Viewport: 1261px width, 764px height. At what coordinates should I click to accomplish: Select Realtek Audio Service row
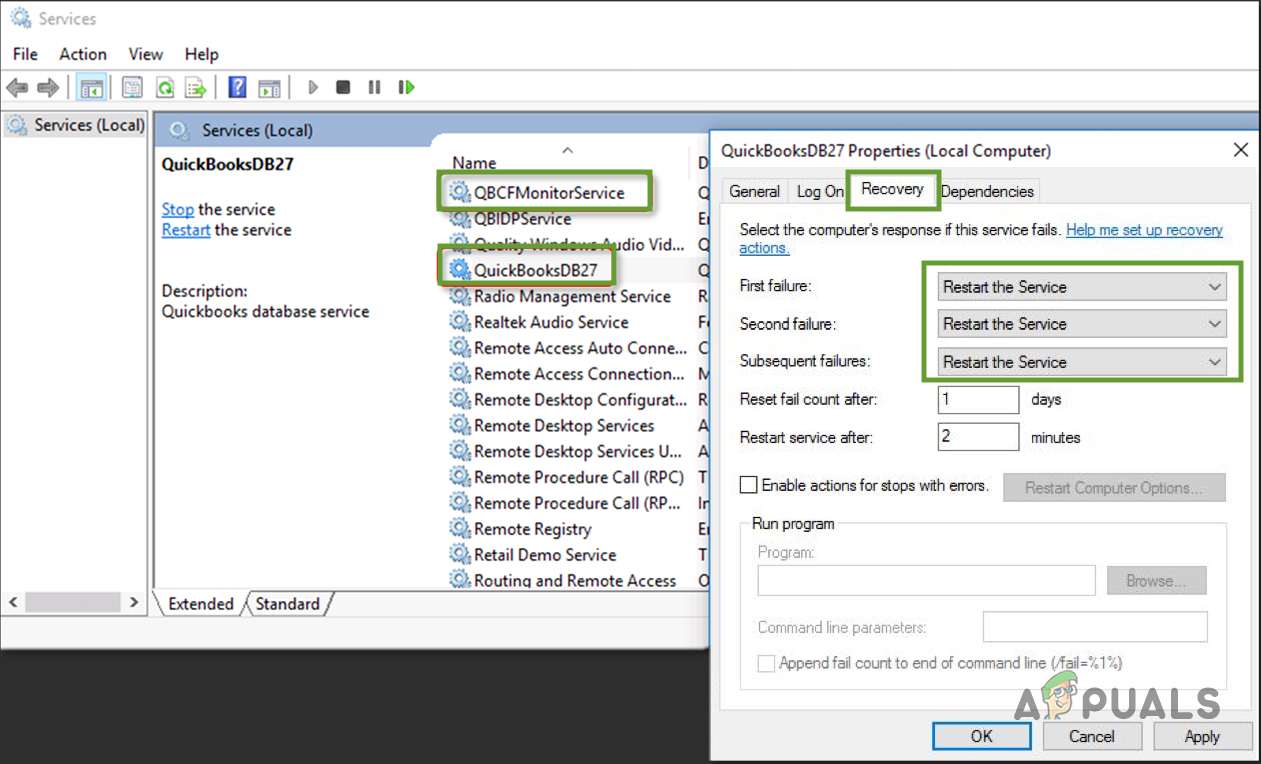tap(551, 322)
